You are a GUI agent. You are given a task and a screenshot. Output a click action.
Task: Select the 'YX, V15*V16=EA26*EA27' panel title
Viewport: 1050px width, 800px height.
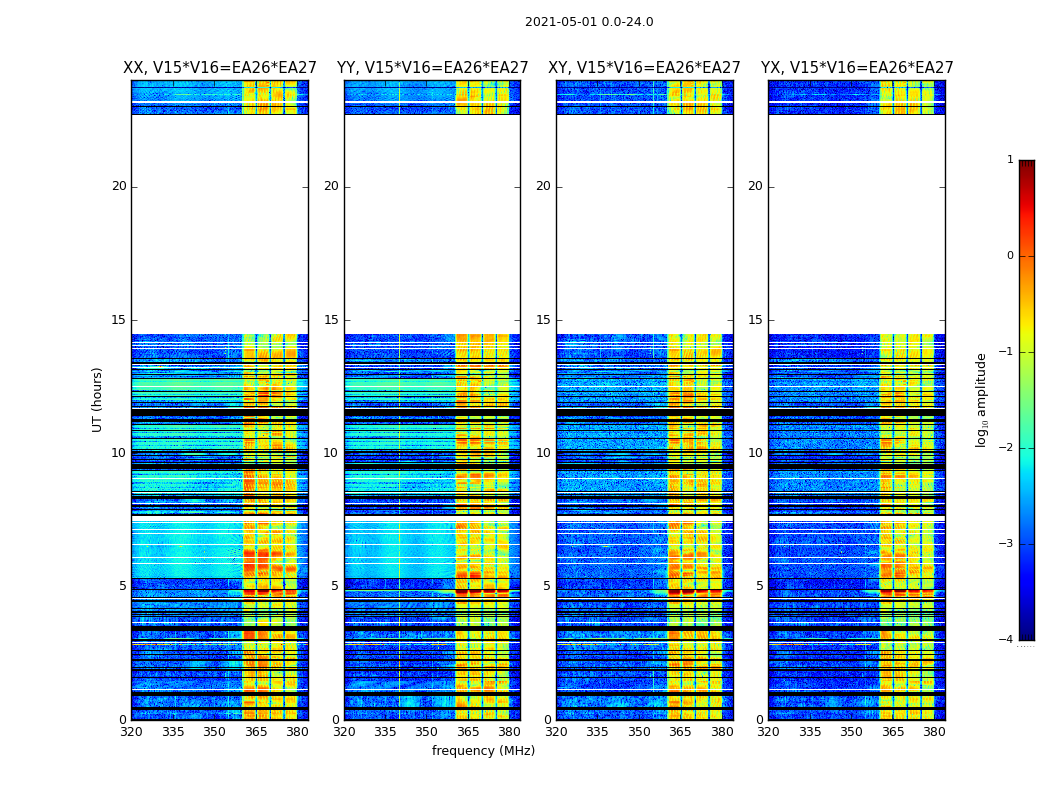click(856, 68)
